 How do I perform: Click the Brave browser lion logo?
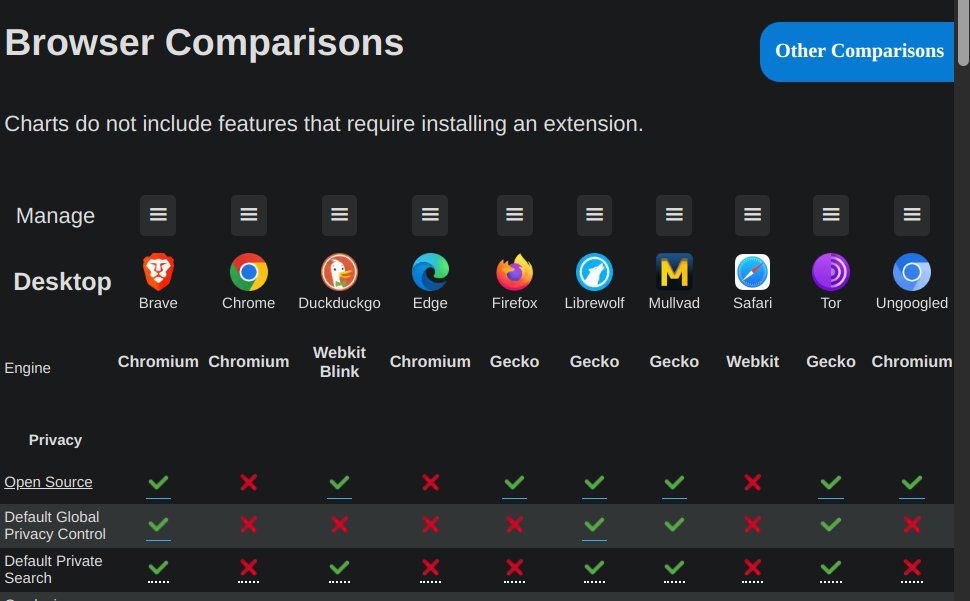click(158, 271)
